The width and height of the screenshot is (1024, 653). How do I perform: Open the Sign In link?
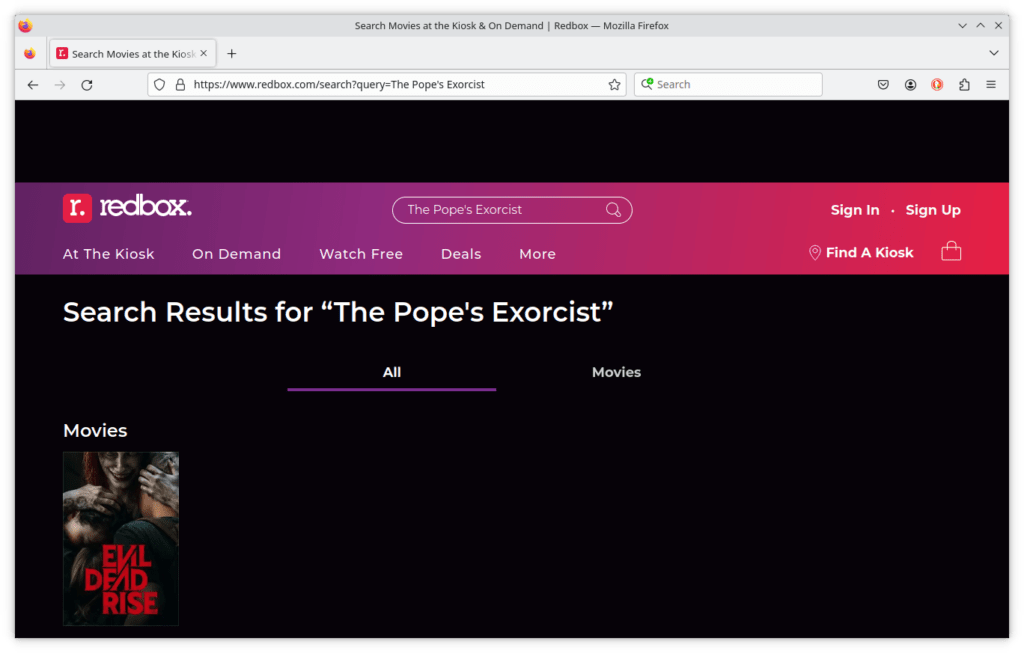coord(854,210)
